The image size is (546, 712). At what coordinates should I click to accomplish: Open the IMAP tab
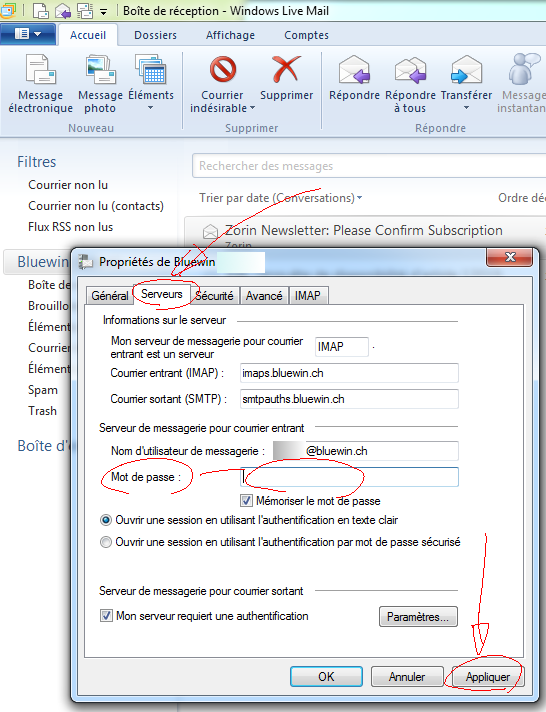pos(308,296)
